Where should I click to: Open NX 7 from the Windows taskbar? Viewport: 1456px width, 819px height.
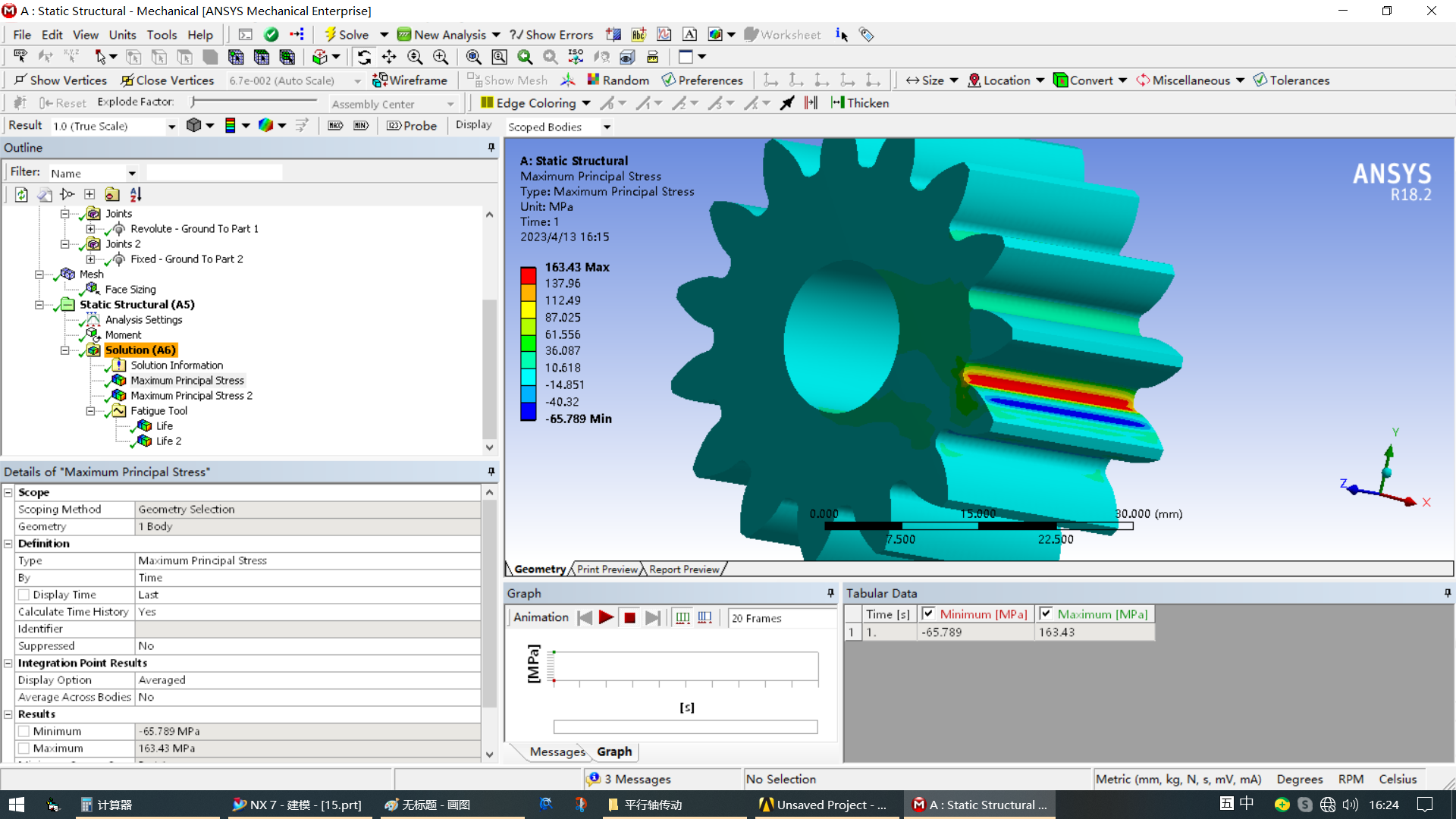coord(297,805)
